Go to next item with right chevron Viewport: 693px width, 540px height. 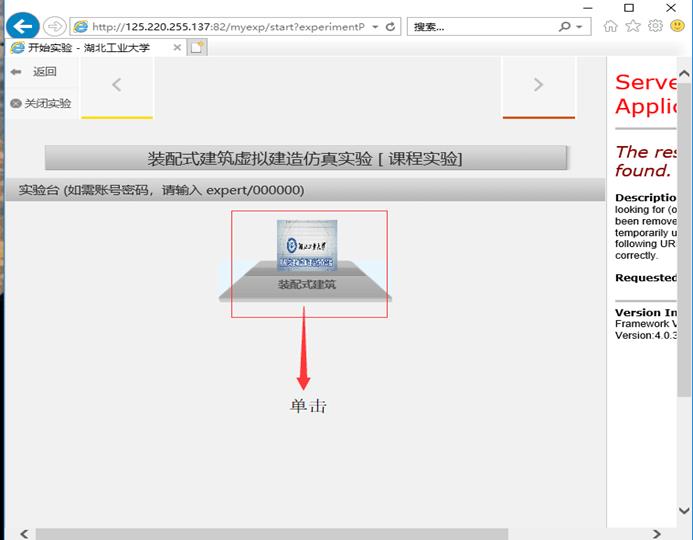(538, 85)
